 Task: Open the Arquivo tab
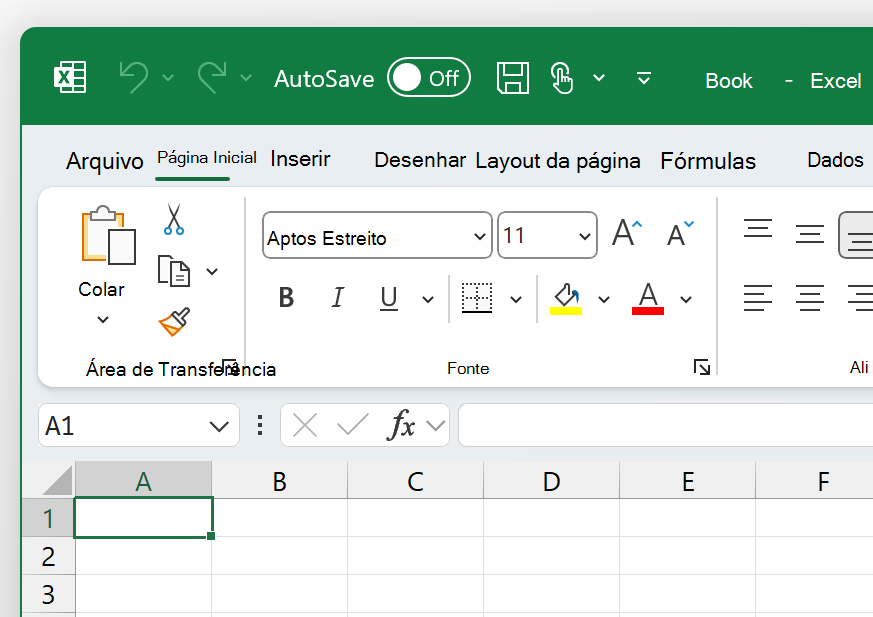tap(105, 161)
